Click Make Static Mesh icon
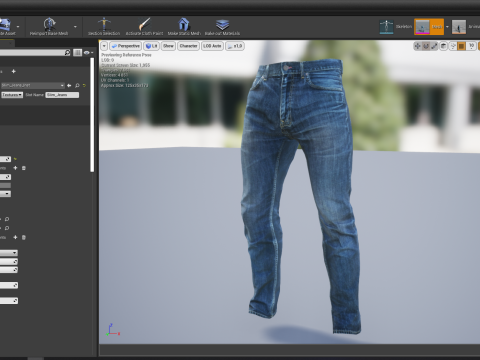The width and height of the screenshot is (480, 360). click(x=184, y=24)
